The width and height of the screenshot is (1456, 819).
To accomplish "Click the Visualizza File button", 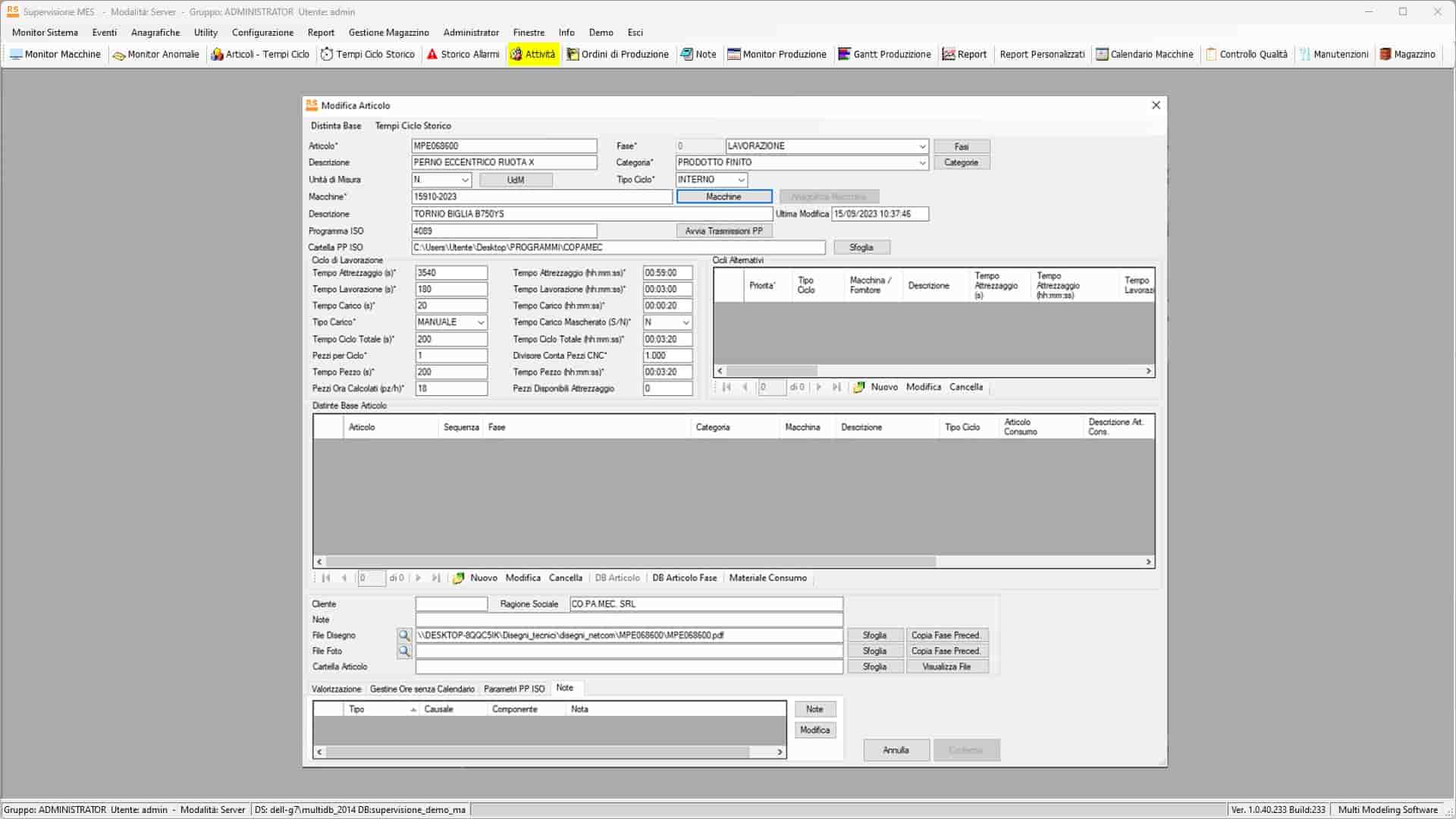I will click(946, 667).
